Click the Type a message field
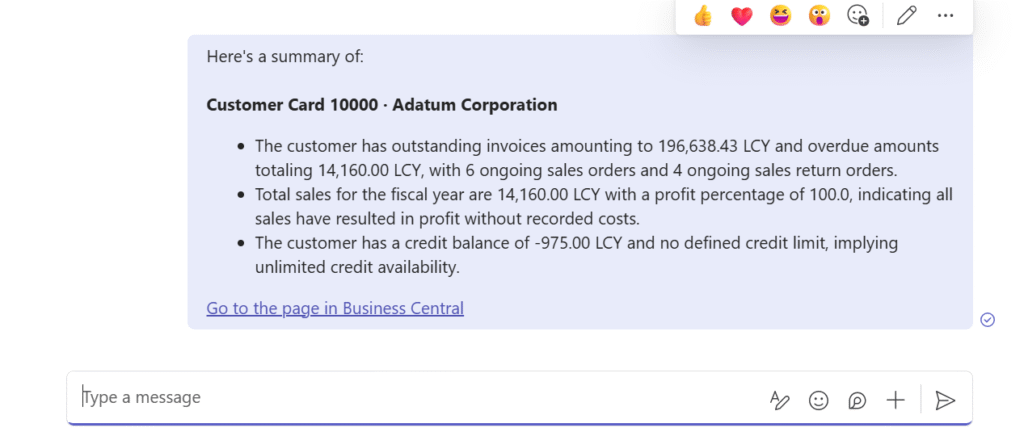1024x432 pixels. click(400, 398)
